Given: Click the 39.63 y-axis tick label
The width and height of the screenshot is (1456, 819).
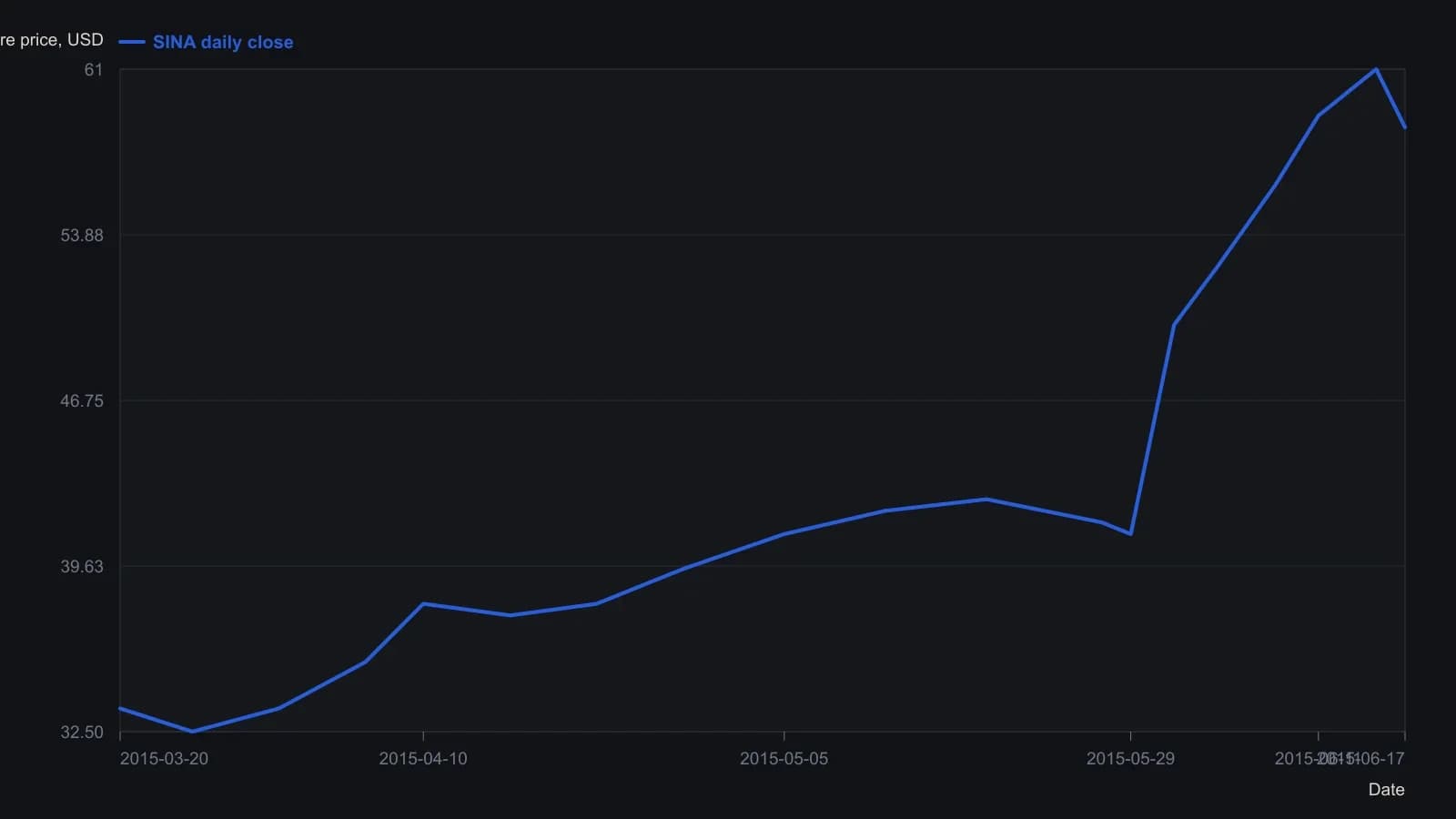Looking at the screenshot, I should [82, 567].
